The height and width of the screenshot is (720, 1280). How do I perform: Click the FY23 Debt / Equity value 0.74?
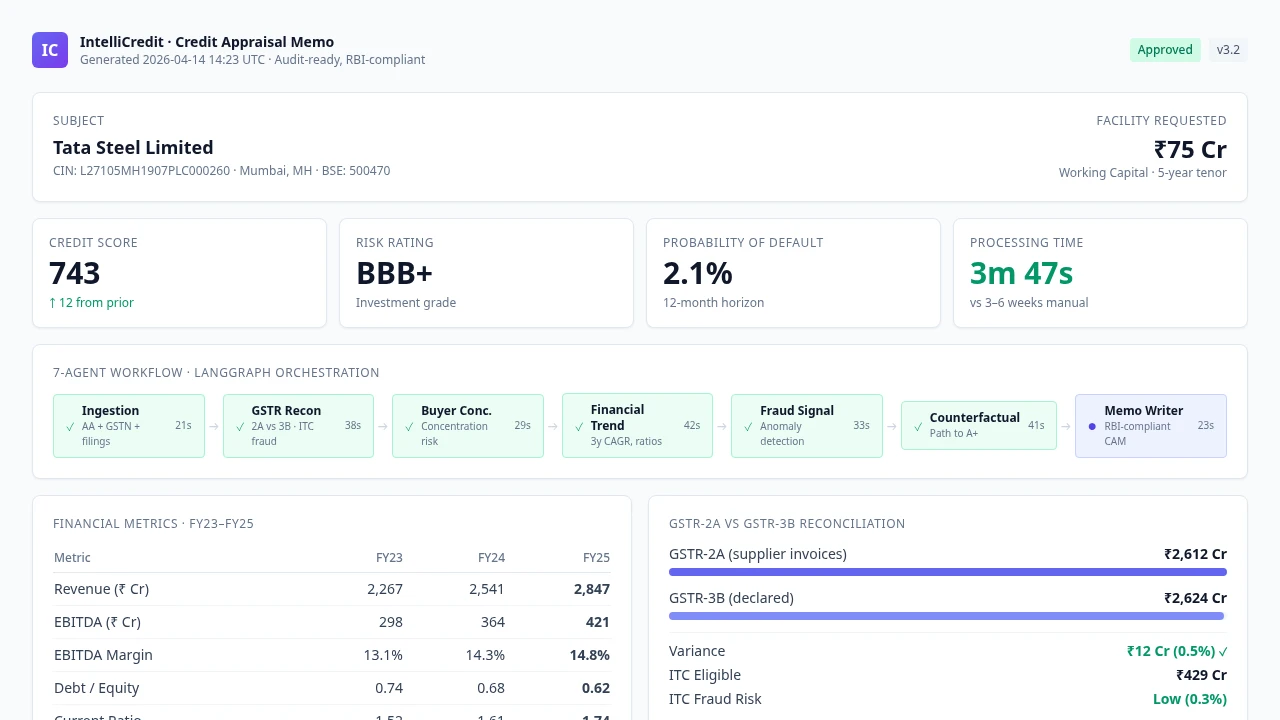[x=389, y=688]
